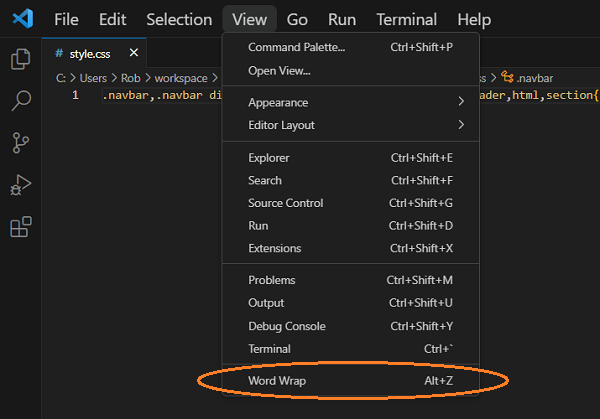Open the Search activity bar icon

click(21, 101)
